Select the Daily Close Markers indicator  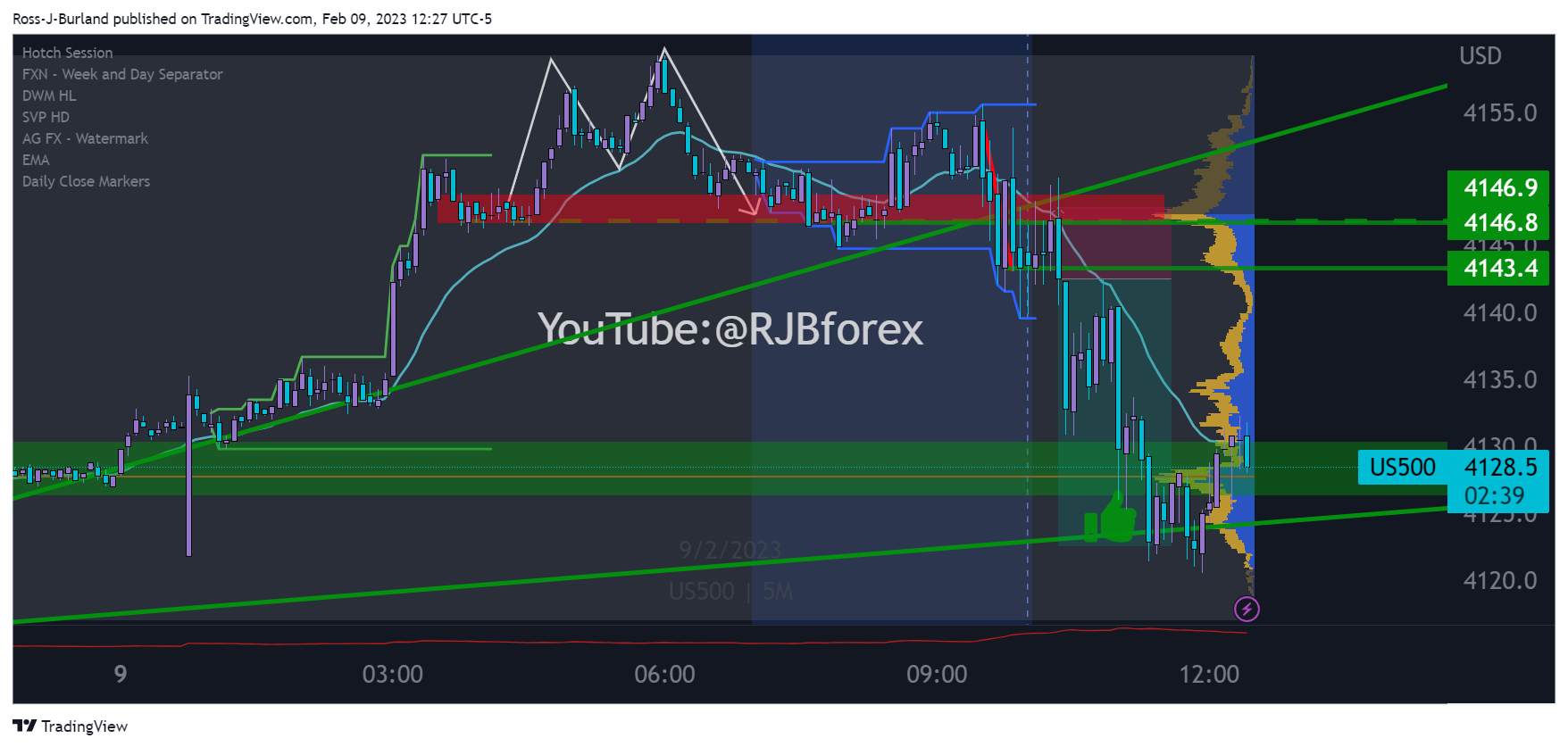pos(86,181)
